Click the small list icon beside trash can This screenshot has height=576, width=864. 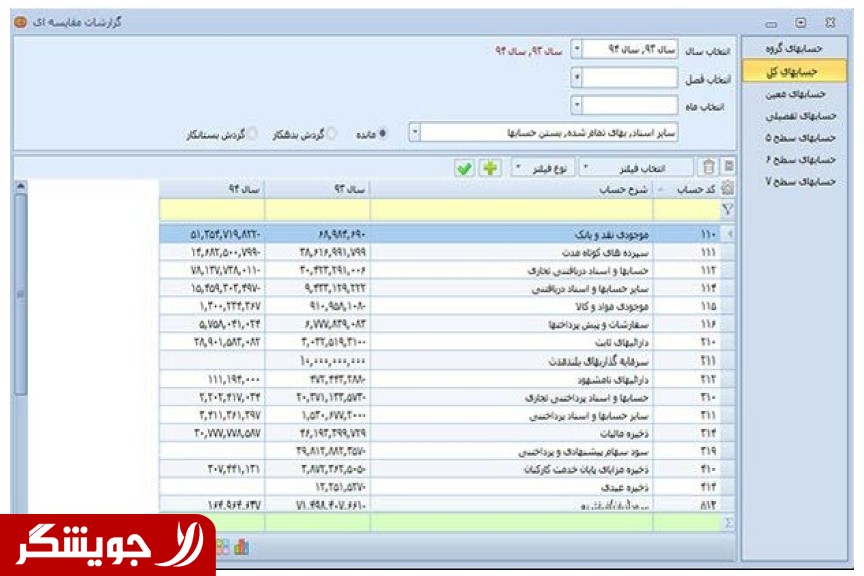[728, 167]
